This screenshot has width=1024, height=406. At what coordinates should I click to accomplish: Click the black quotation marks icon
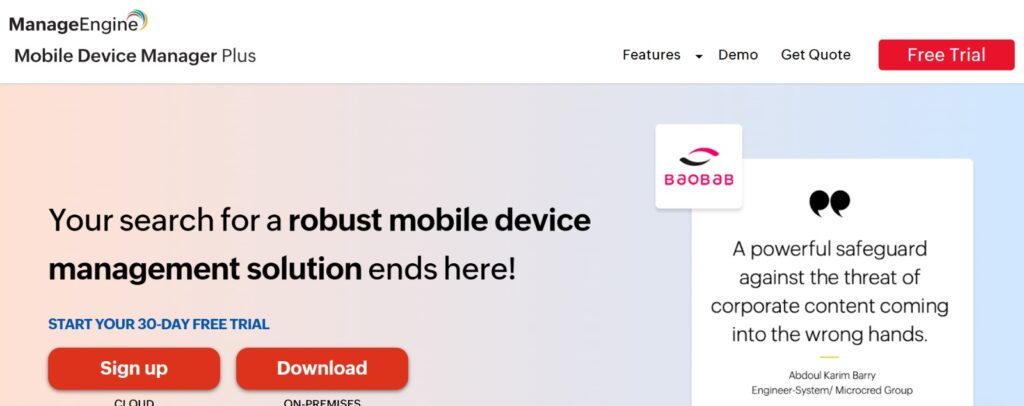(x=829, y=203)
